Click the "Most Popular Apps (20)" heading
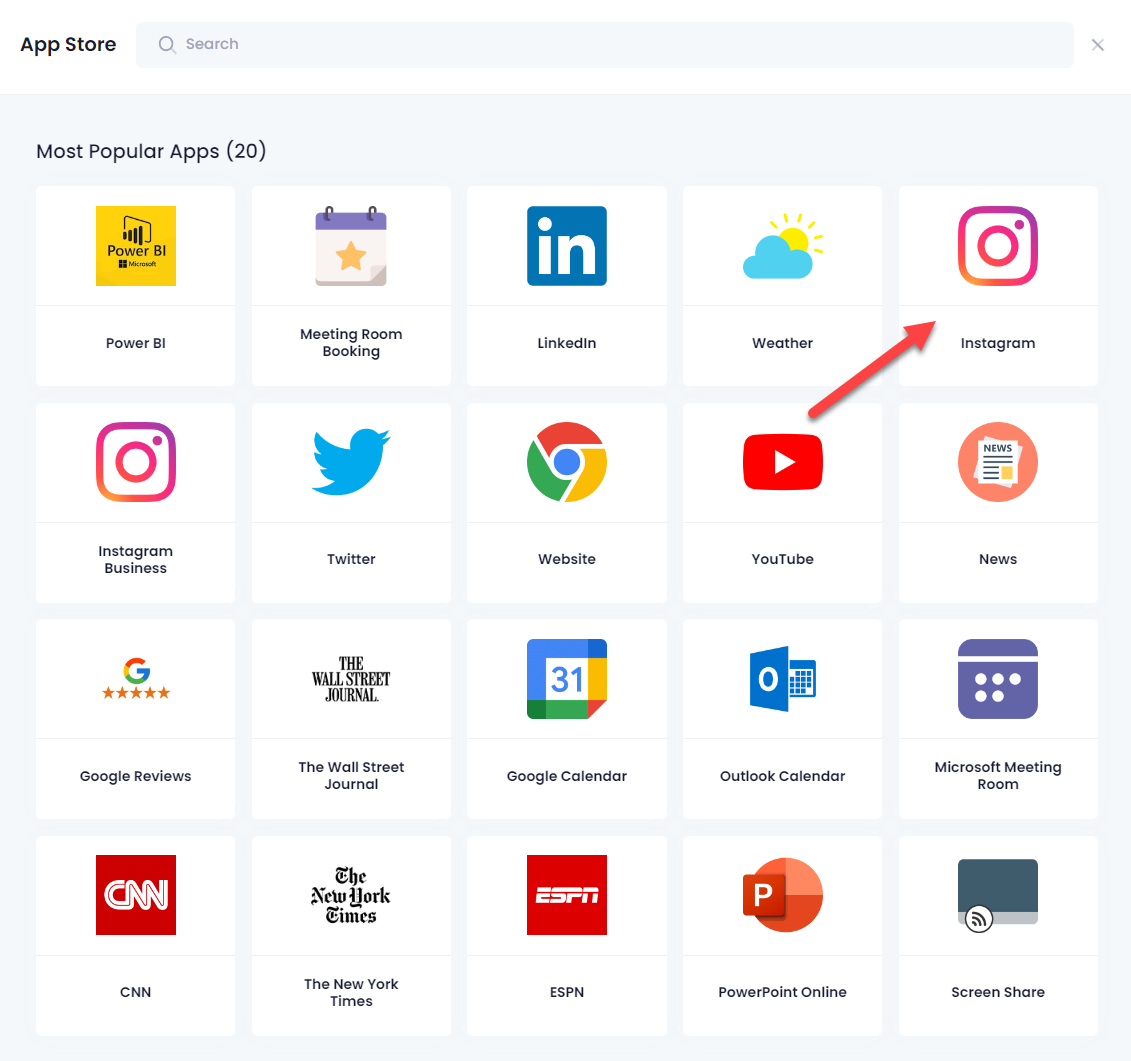Viewport: 1131px width, 1061px height. coord(151,151)
